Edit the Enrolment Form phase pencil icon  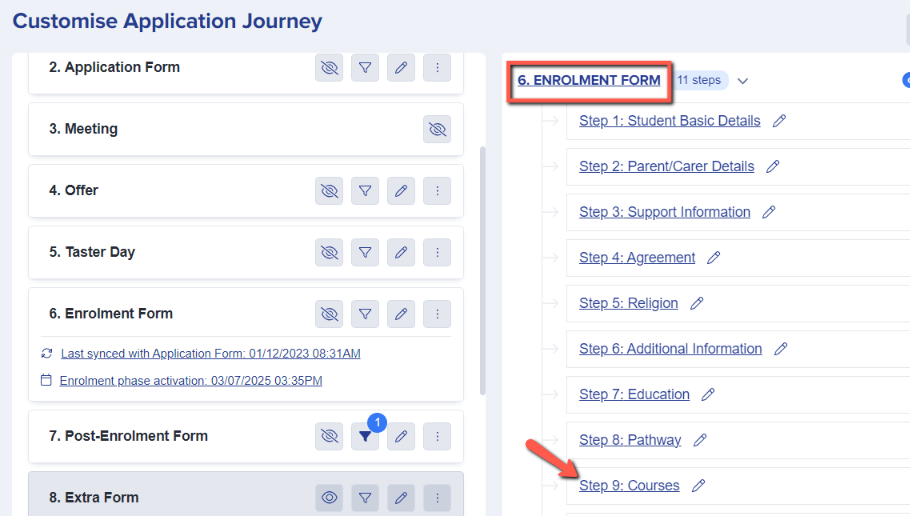(401, 314)
